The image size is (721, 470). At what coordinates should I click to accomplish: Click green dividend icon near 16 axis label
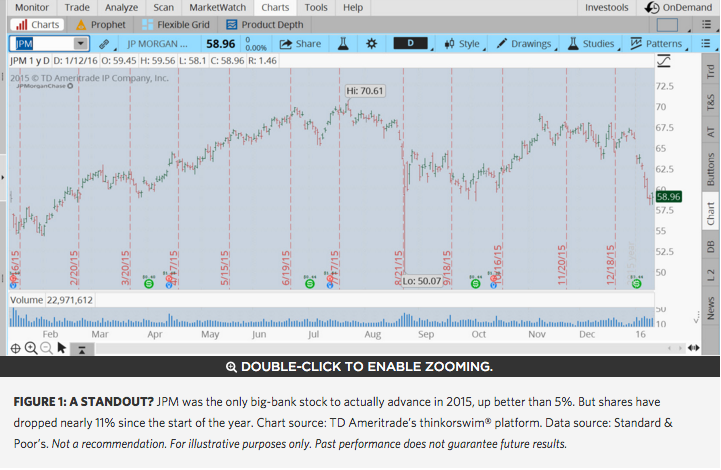[636, 284]
